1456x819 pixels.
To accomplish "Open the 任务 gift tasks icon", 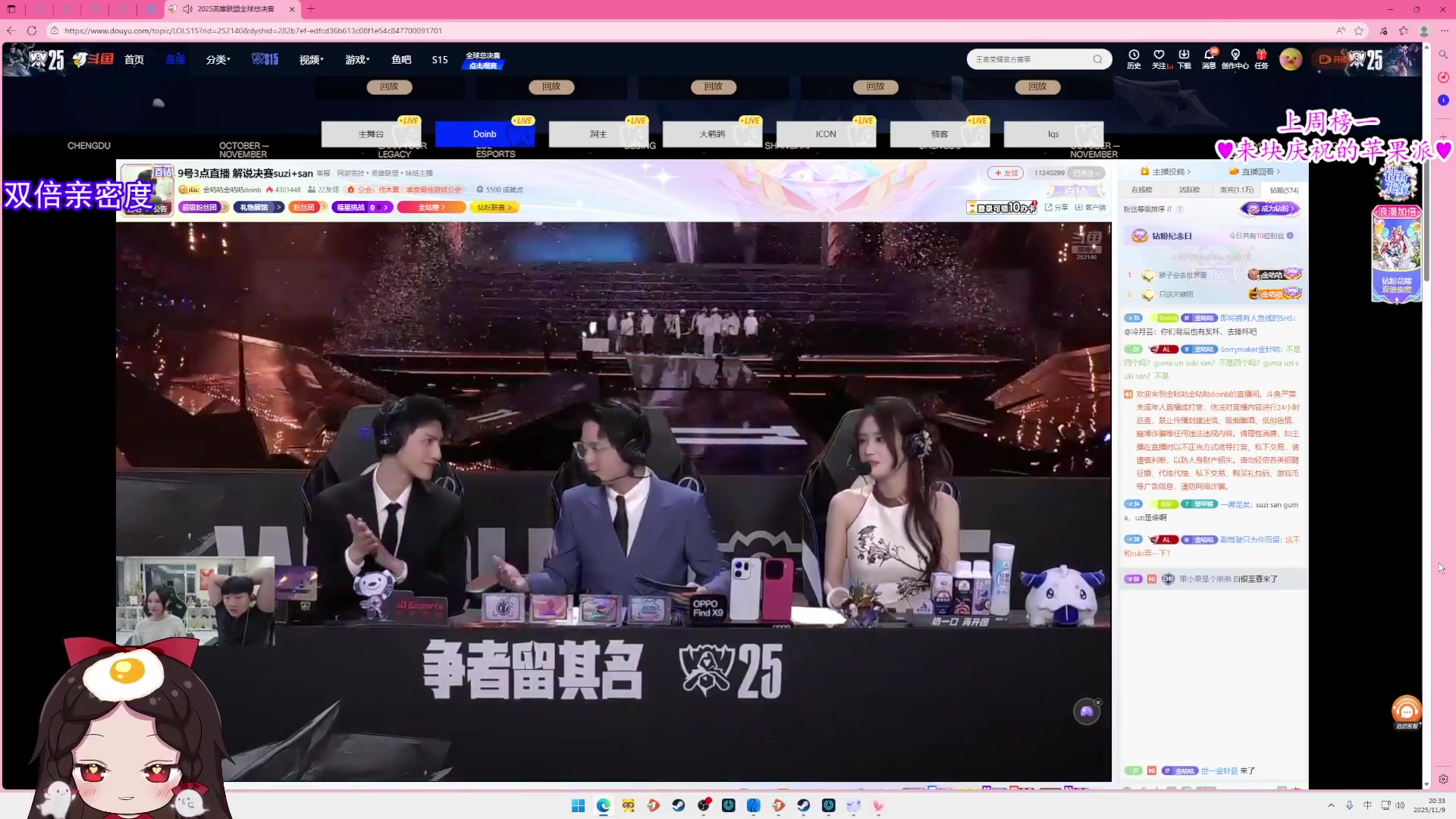I will click(x=1261, y=58).
